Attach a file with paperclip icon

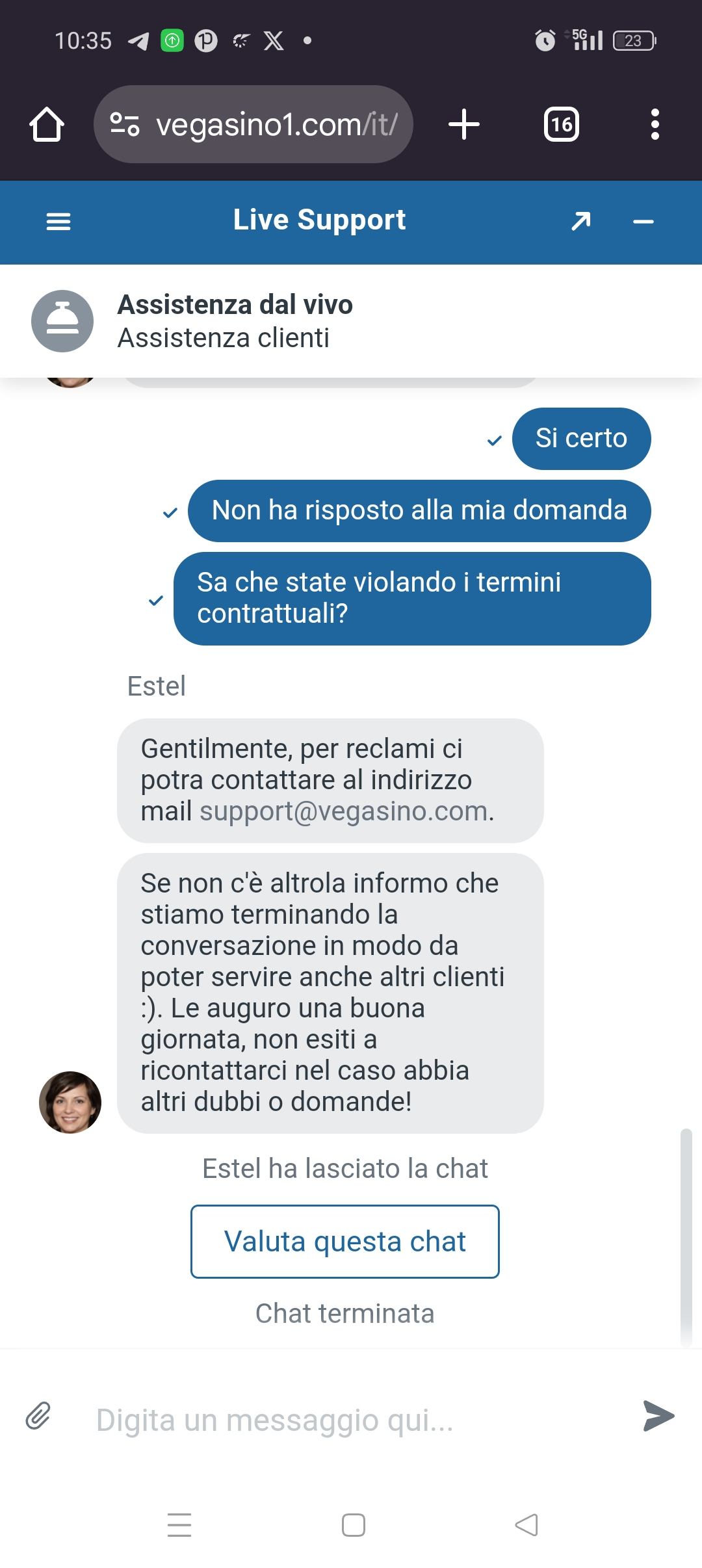tap(38, 1415)
